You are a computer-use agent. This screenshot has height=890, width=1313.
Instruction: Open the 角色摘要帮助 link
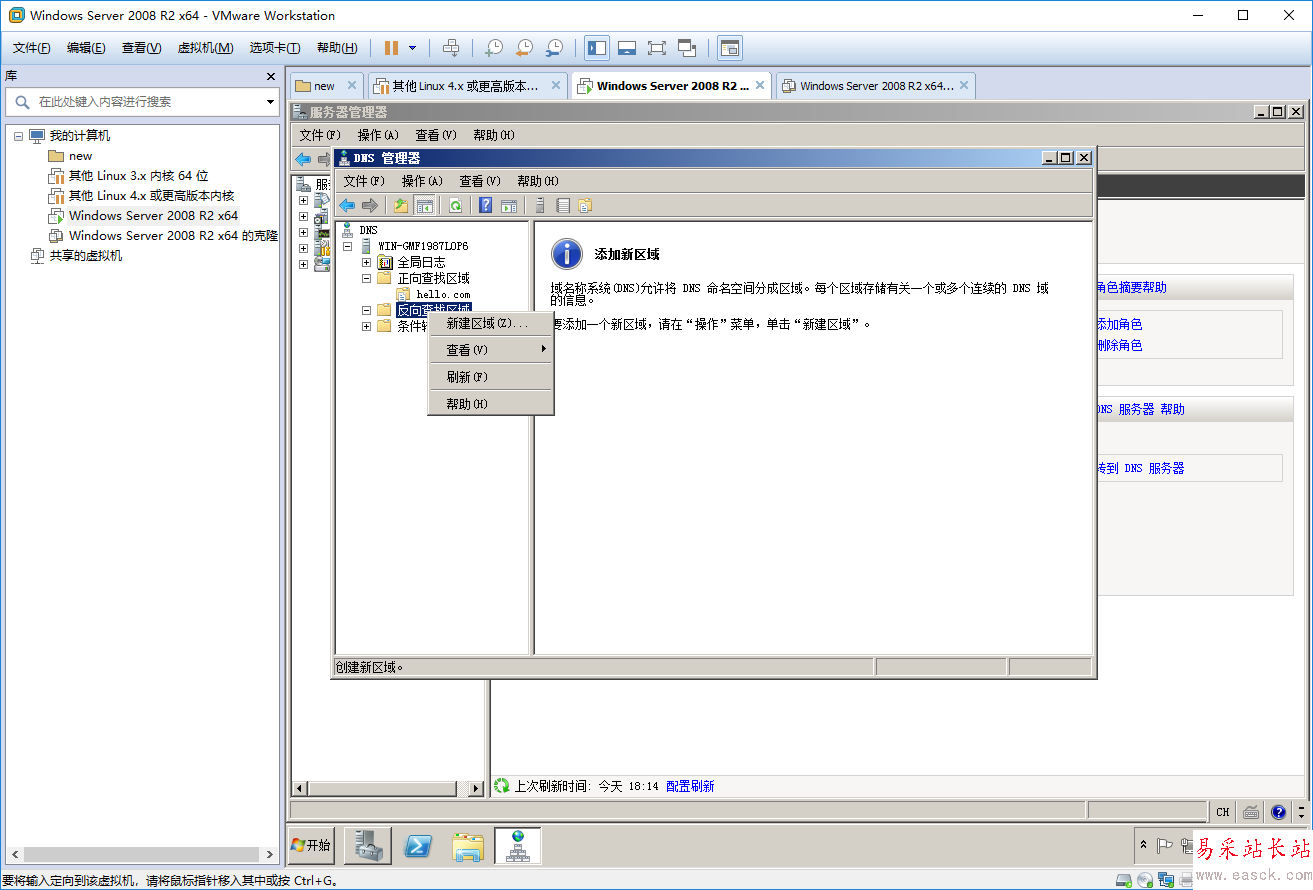point(1131,287)
